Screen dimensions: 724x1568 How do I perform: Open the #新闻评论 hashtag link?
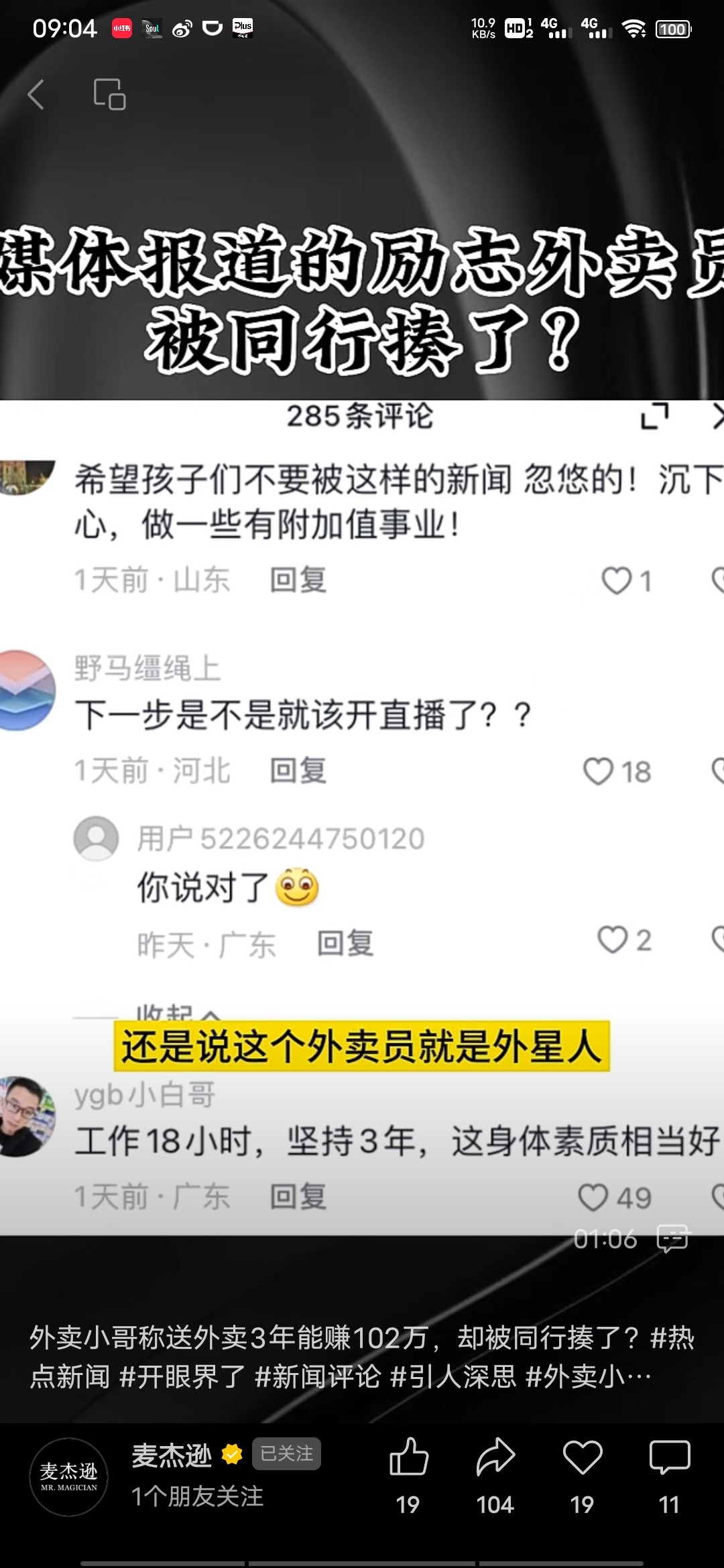318,1376
